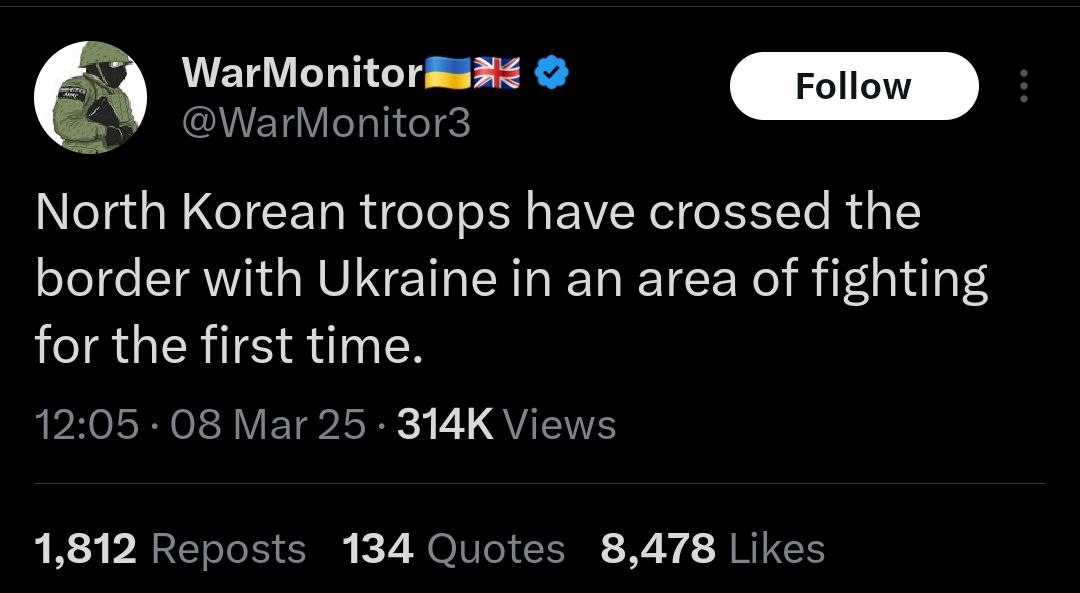The height and width of the screenshot is (593, 1080).
Task: Click the Ukraine flag emoji
Action: [x=448, y=73]
